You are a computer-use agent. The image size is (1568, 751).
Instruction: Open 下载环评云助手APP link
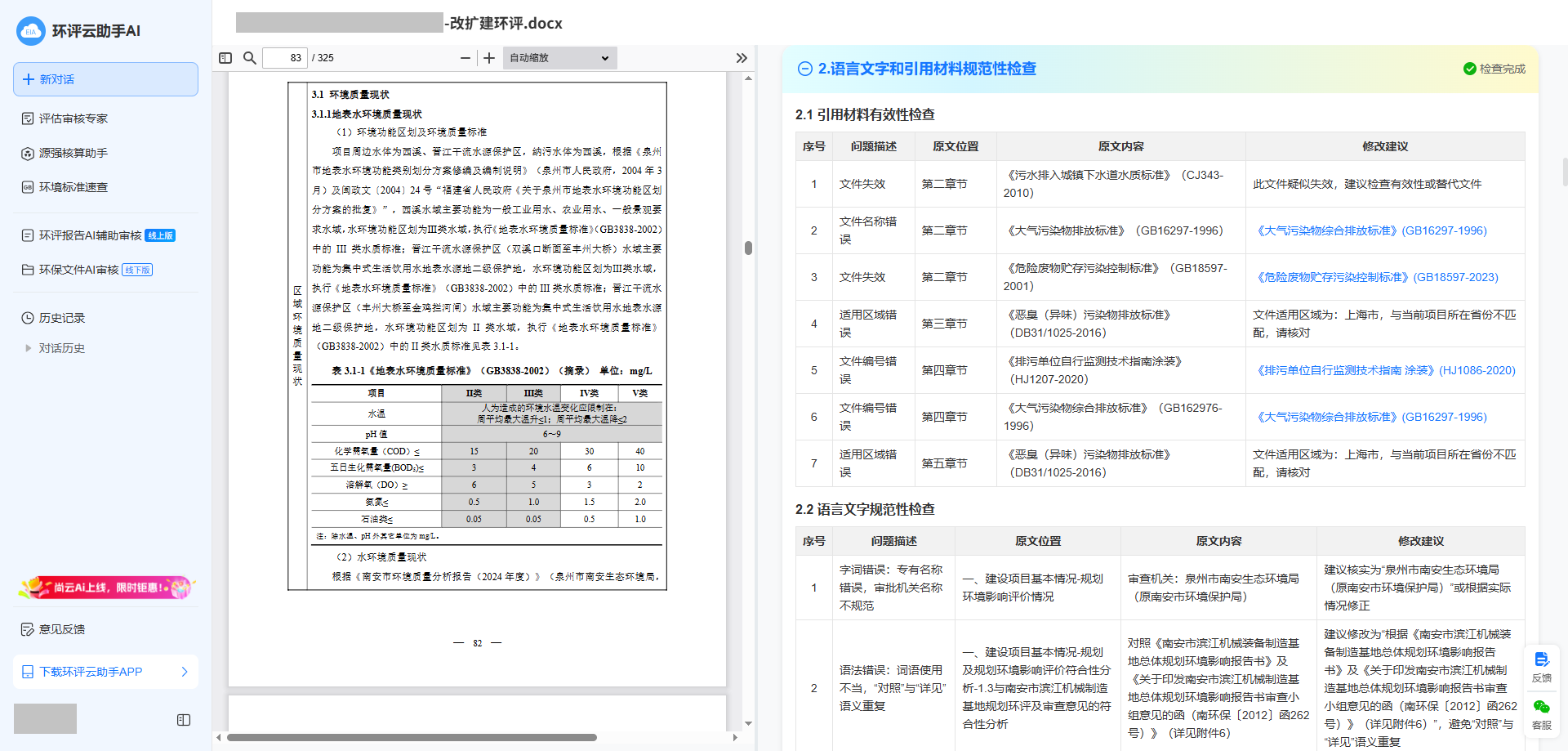click(105, 672)
